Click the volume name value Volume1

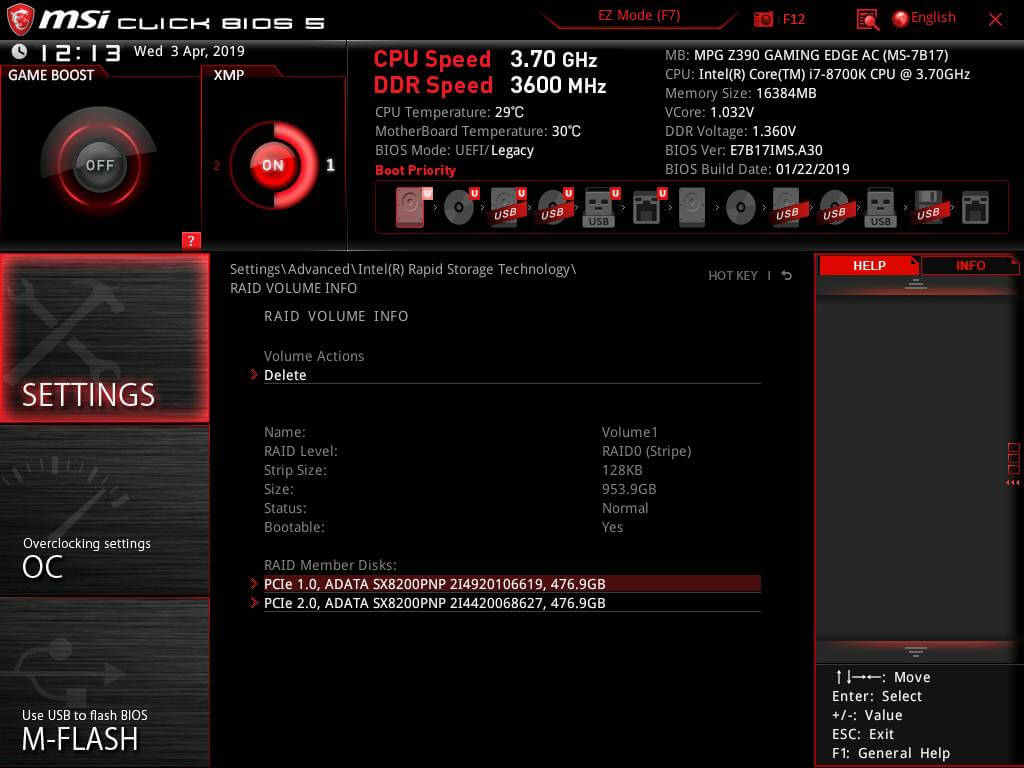coord(630,432)
